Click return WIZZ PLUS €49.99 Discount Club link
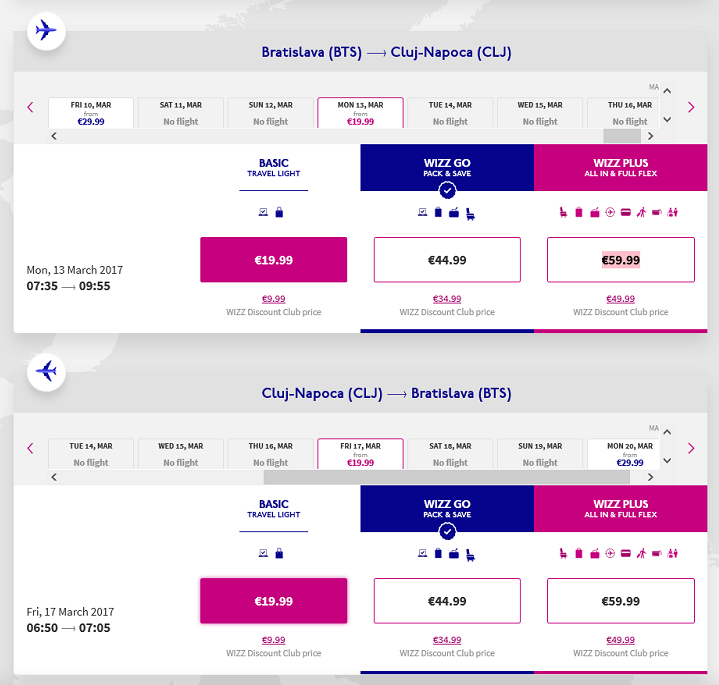Screen dimensions: 719x685 pyautogui.click(x=620, y=640)
